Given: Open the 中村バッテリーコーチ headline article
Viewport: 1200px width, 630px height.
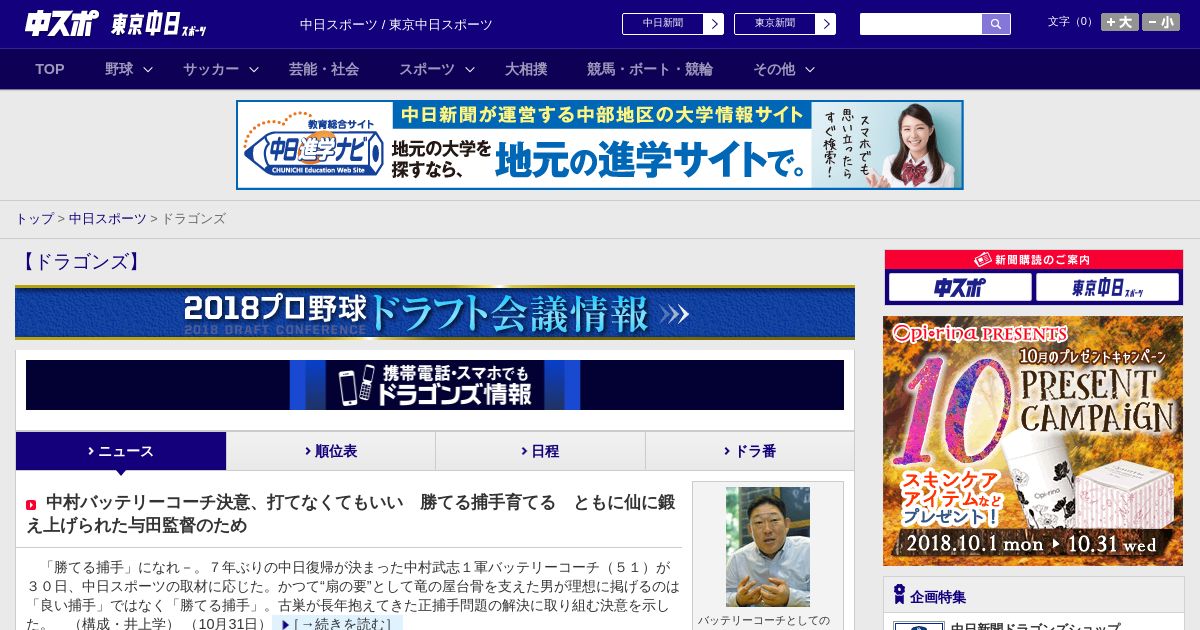Looking at the screenshot, I should point(351,514).
